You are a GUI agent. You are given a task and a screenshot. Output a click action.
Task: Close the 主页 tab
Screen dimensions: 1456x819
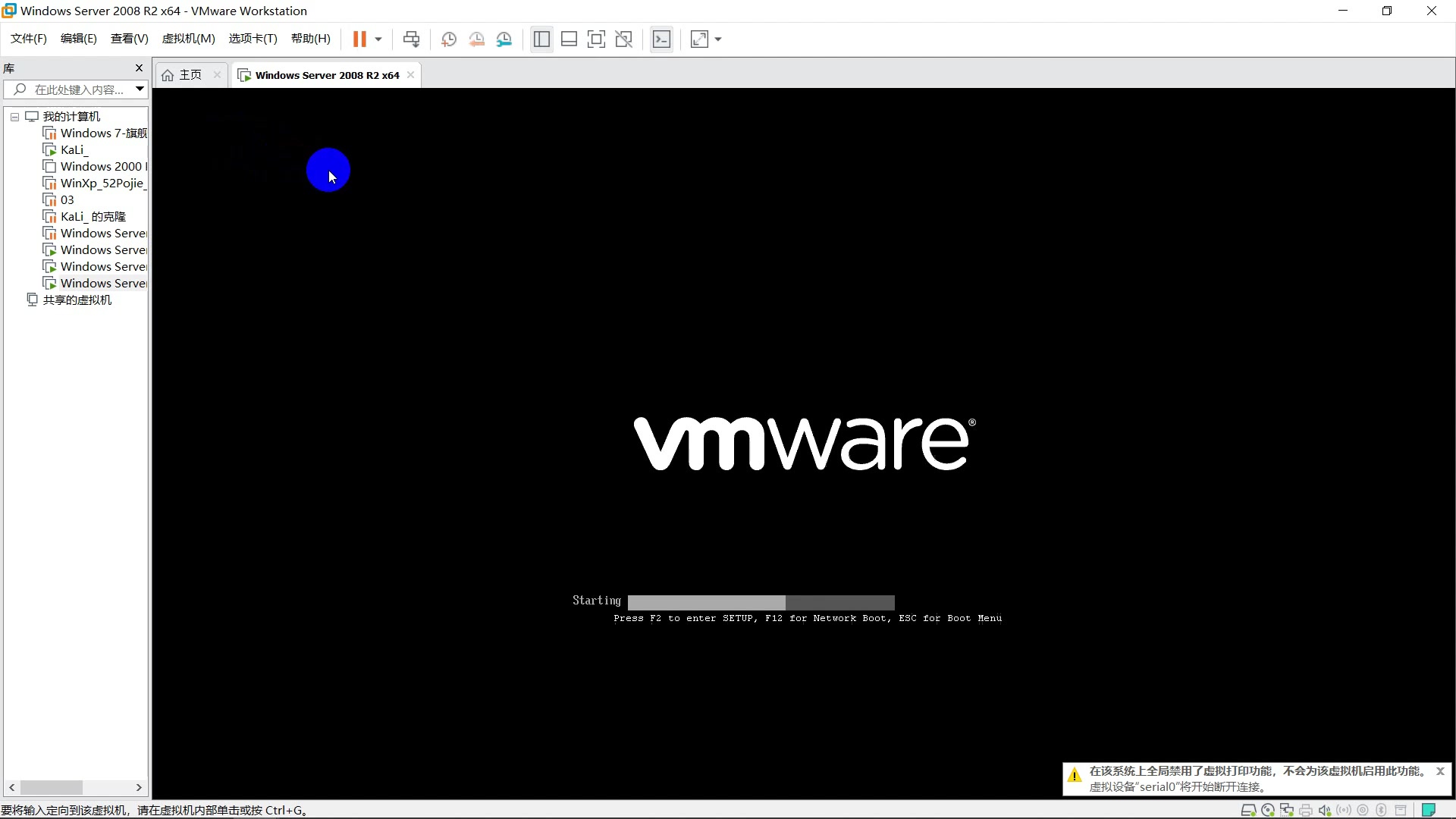pyautogui.click(x=217, y=74)
